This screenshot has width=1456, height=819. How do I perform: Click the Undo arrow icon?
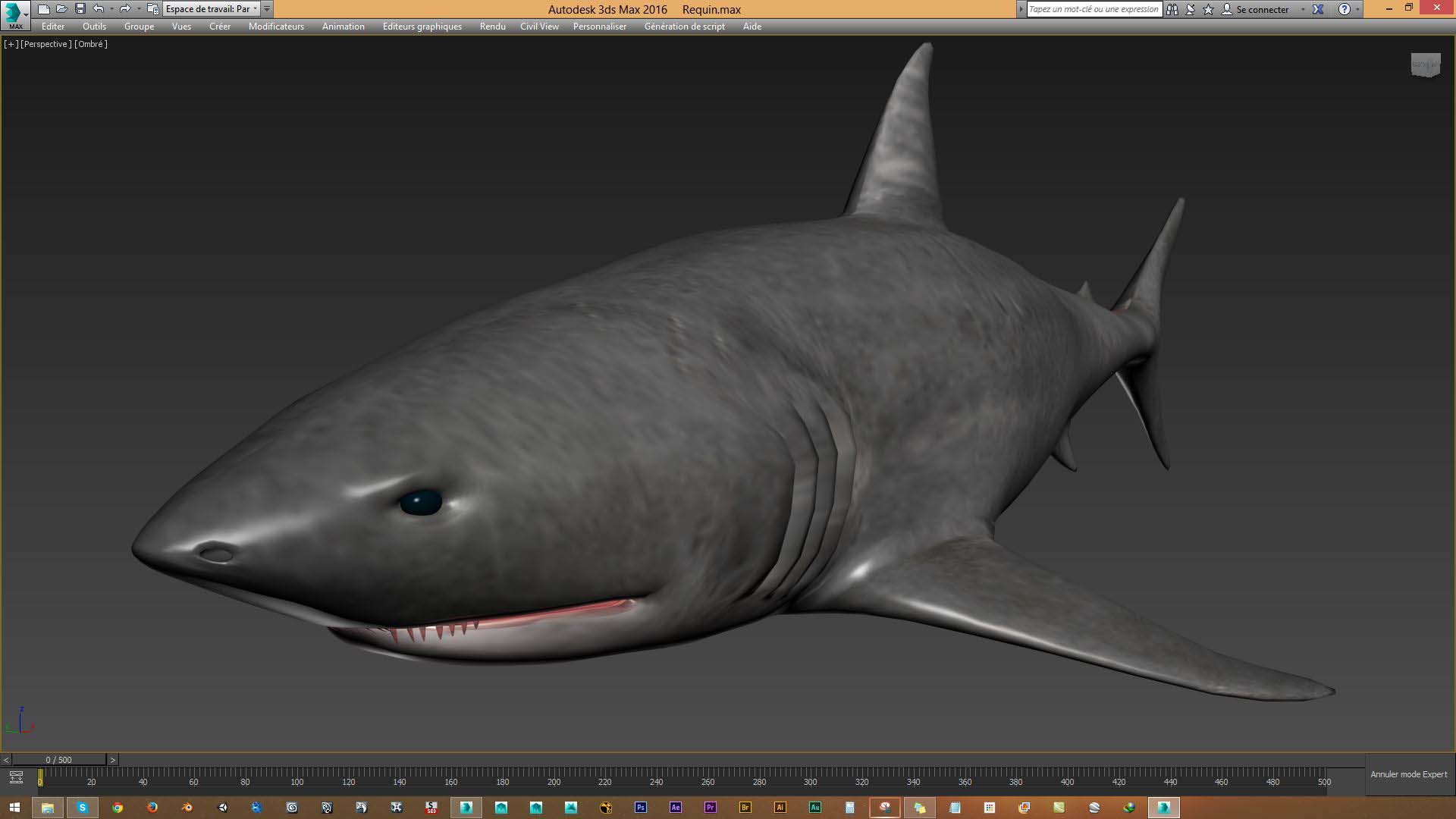tap(98, 9)
